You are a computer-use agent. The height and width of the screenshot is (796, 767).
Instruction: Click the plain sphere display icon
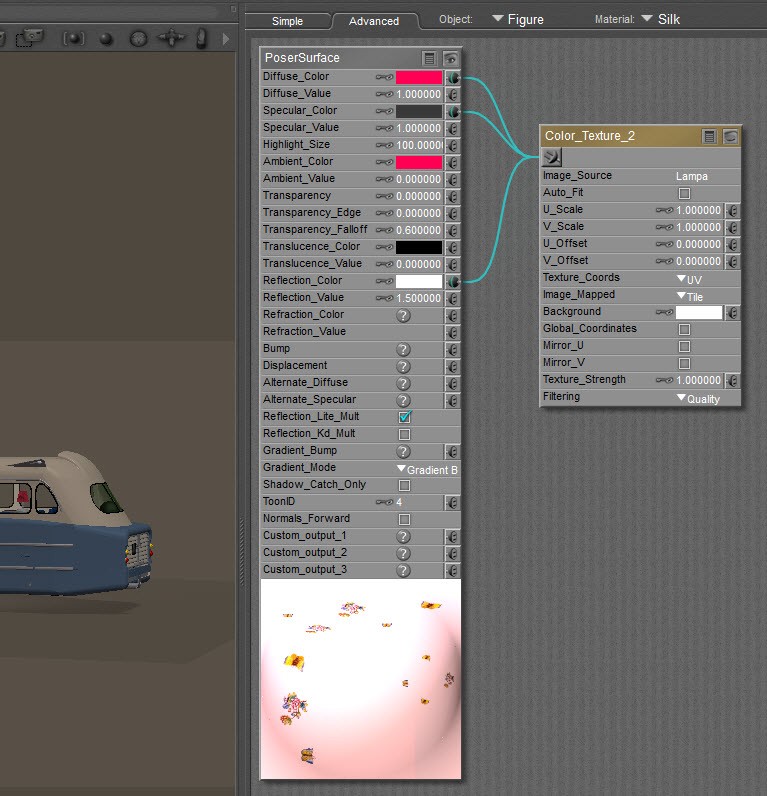click(106, 39)
